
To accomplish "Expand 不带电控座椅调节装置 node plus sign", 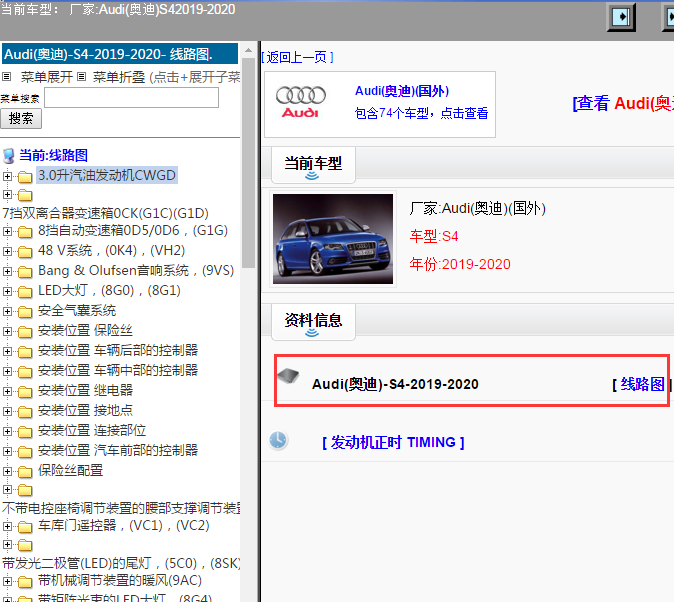I will coord(7,489).
